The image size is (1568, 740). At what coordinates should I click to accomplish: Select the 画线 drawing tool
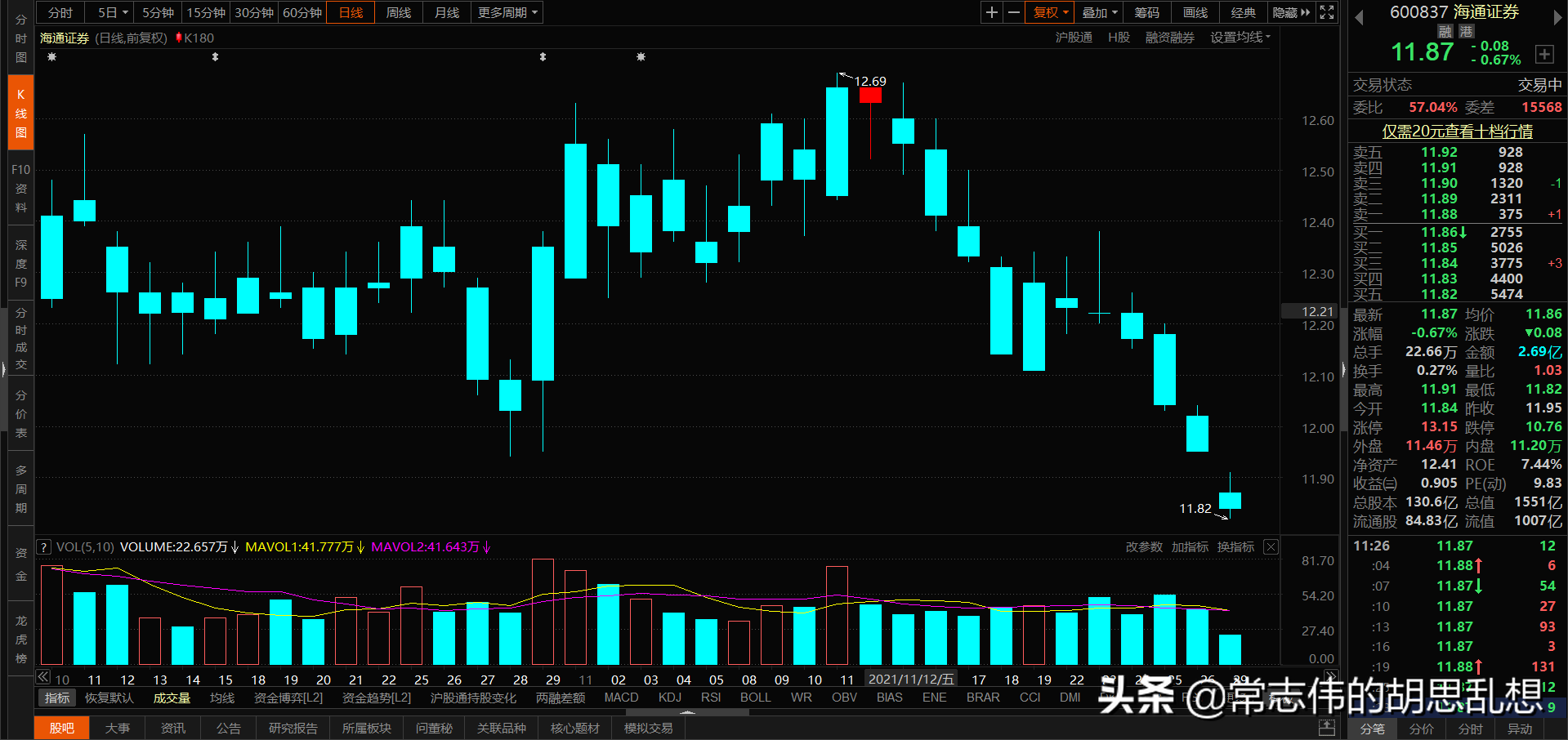[1194, 12]
